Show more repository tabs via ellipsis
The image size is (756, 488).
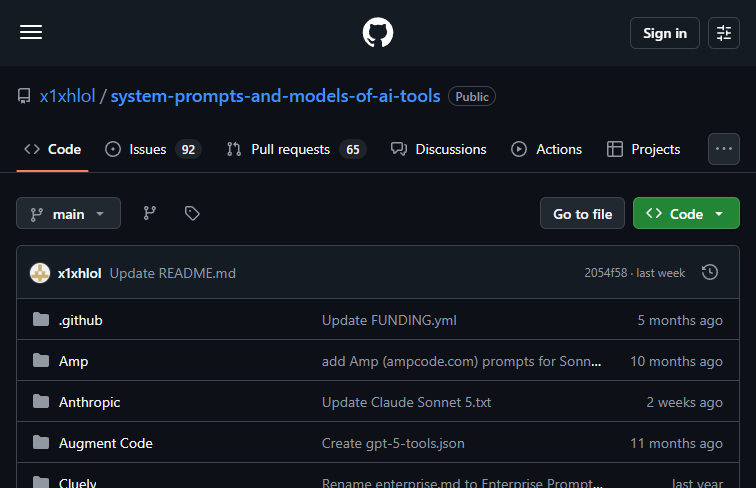pyautogui.click(x=724, y=149)
